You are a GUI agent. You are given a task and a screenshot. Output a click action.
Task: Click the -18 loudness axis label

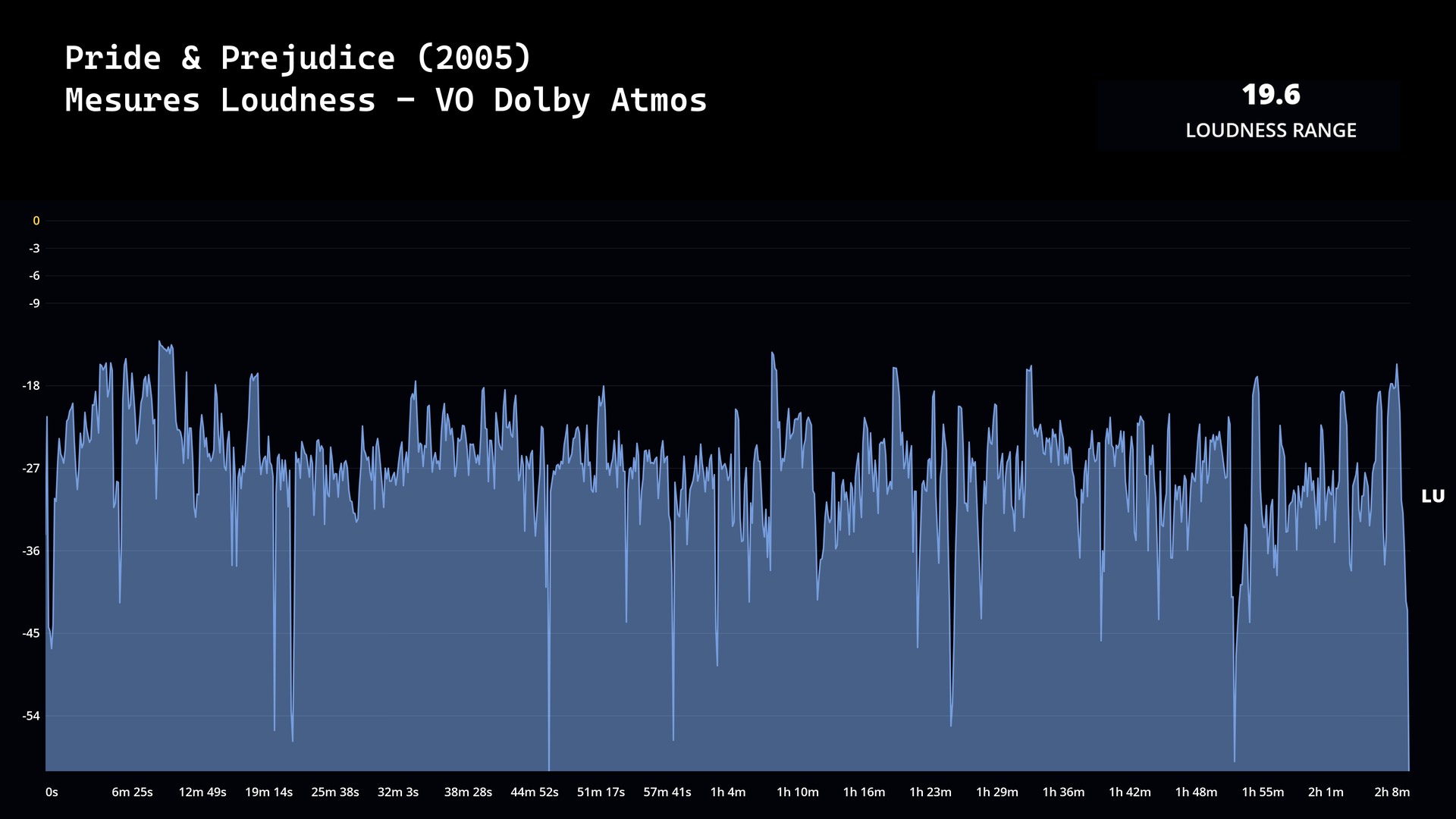pos(31,386)
